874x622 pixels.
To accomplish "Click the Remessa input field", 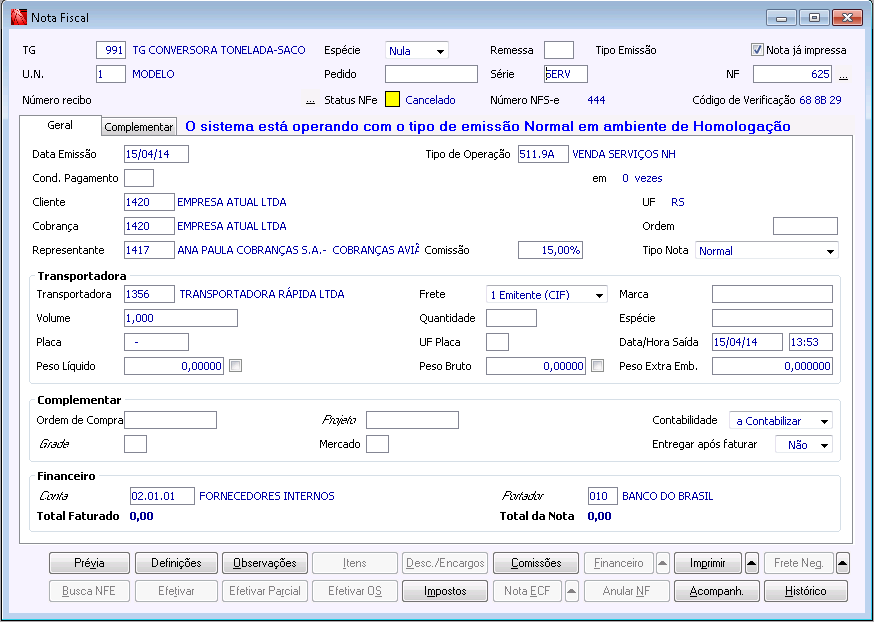I will pos(559,50).
